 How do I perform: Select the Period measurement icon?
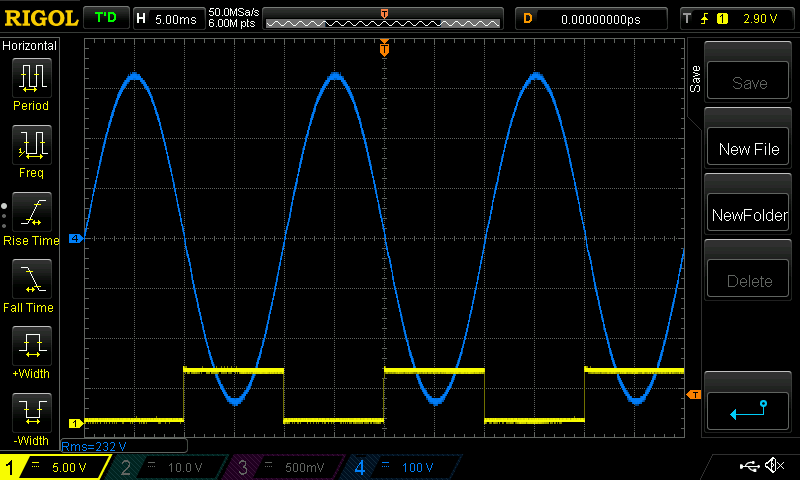point(31,76)
